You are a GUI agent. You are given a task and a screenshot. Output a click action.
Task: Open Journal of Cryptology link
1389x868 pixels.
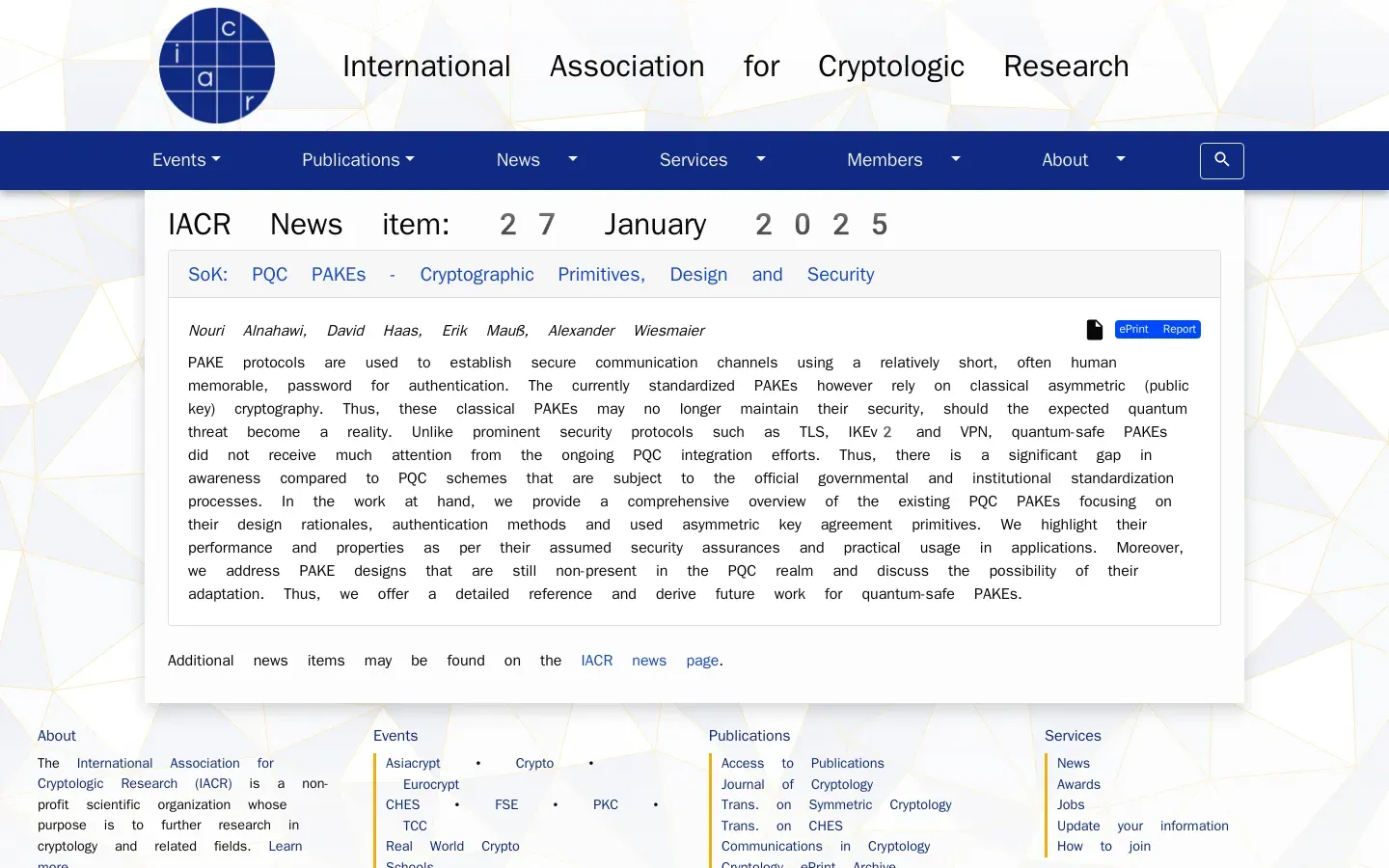pyautogui.click(x=797, y=784)
